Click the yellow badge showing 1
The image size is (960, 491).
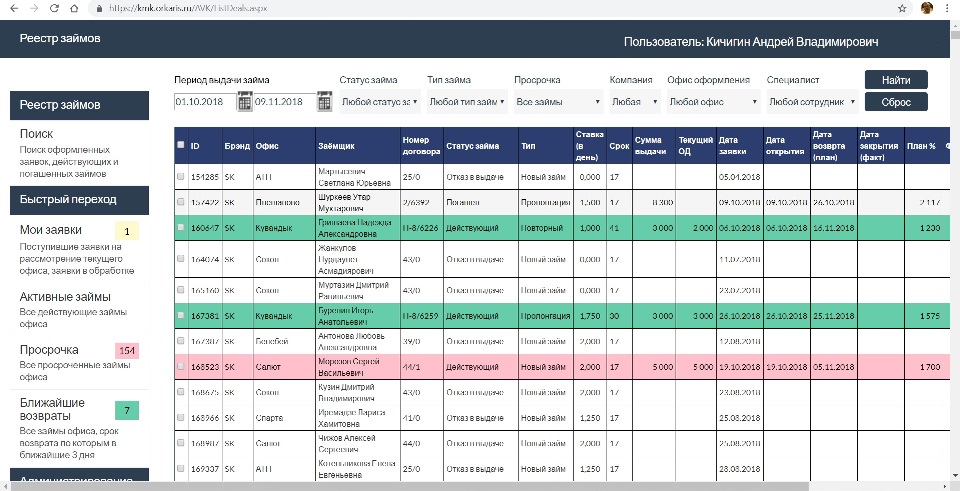click(x=127, y=231)
